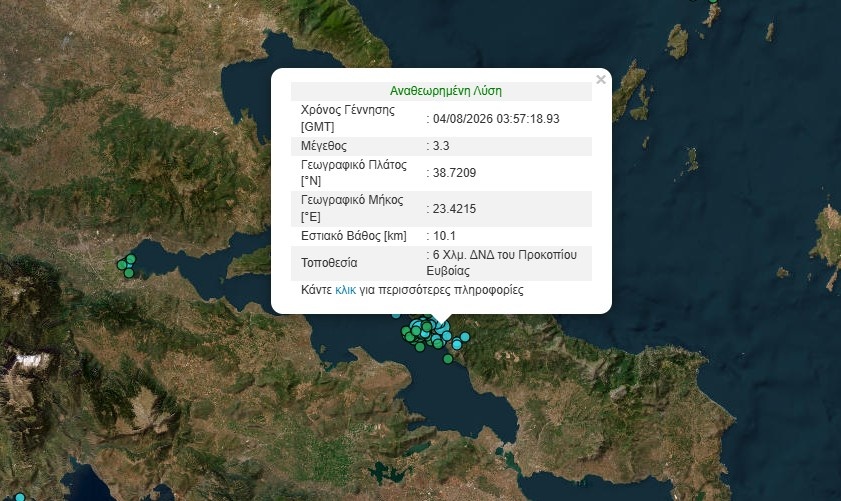841x501 pixels.
Task: Select the cyan marker at bottom-left map corner
Action: tap(19, 497)
